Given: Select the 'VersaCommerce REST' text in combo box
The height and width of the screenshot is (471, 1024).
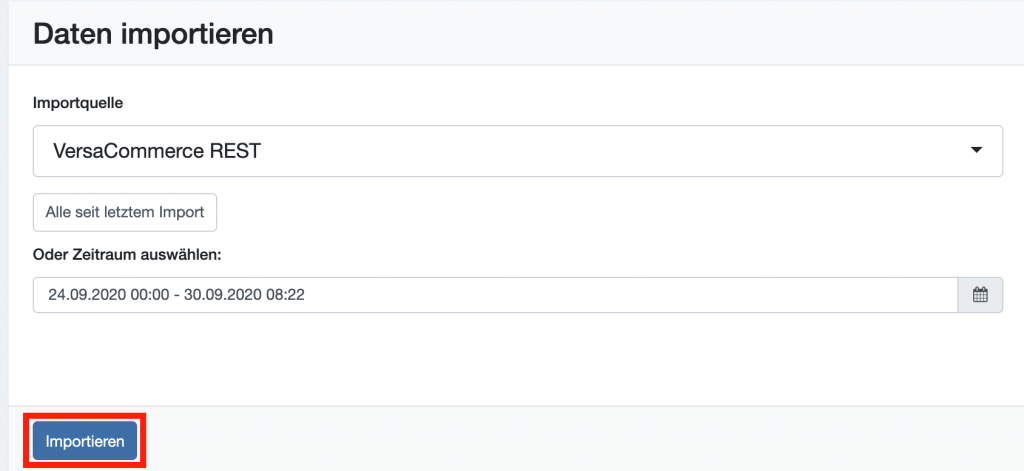Looking at the screenshot, I should click(157, 151).
